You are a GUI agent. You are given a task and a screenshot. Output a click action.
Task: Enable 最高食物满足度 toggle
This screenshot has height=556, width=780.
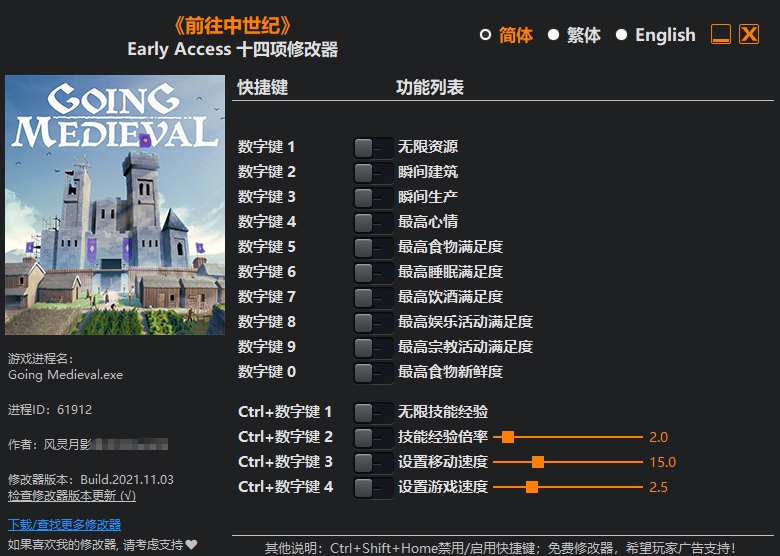373,247
